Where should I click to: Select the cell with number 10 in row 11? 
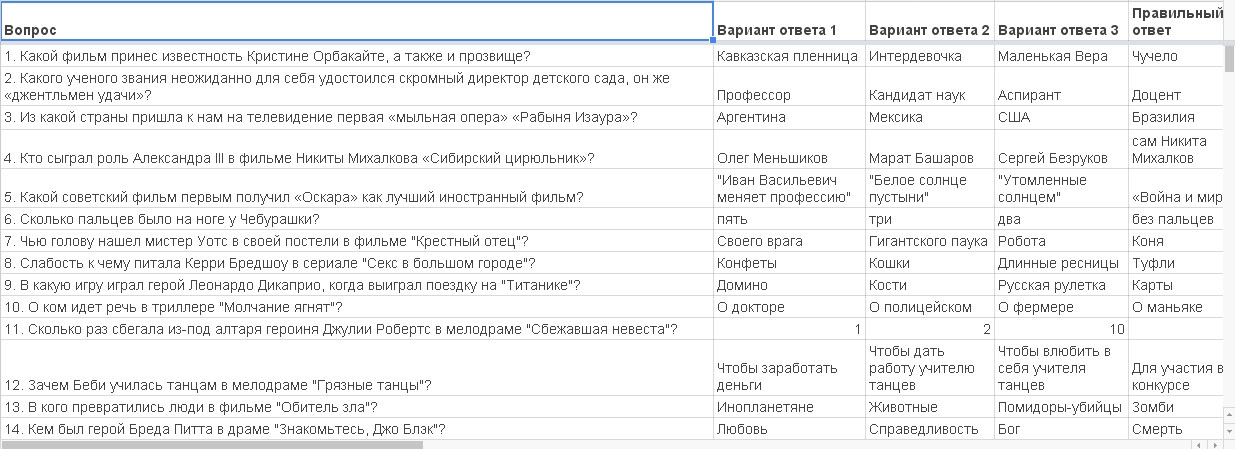[x=1061, y=329]
